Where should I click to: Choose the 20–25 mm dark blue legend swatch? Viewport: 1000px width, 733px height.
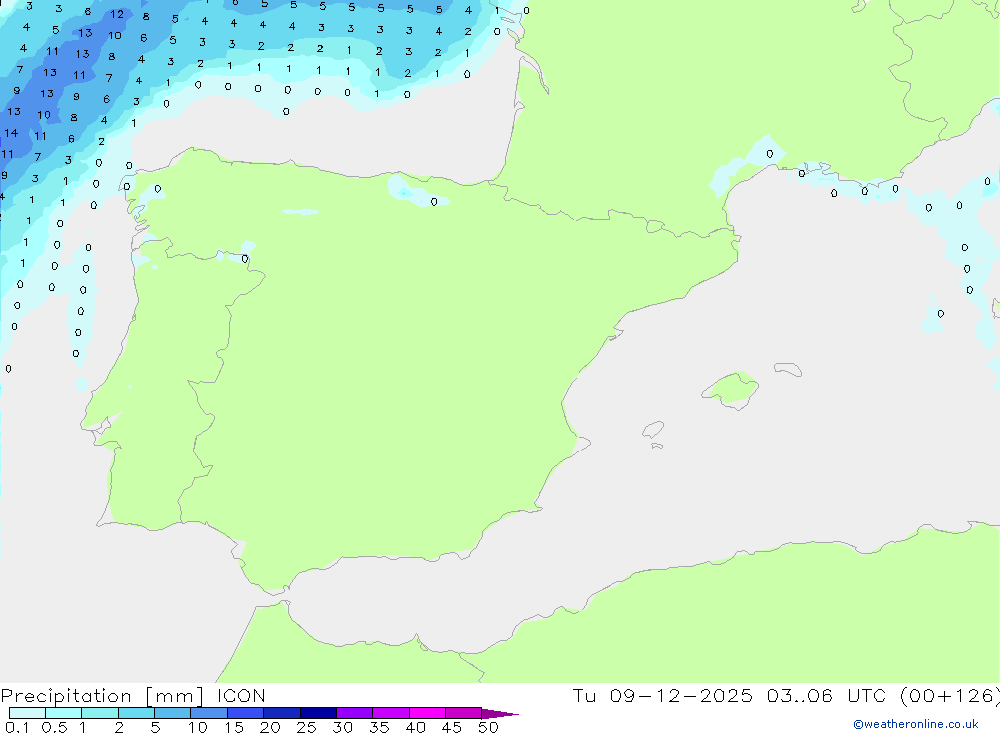click(281, 713)
